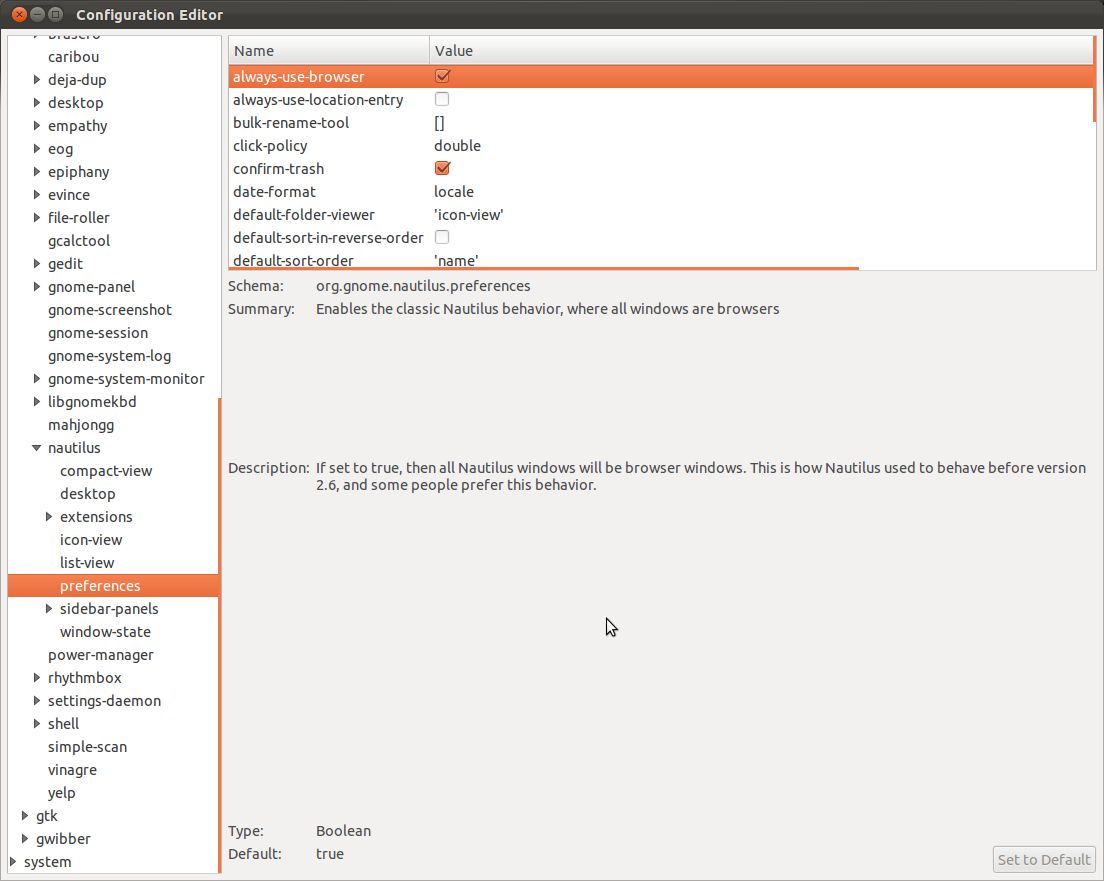Expand the system tree node
Viewport: 1104px width, 881px height.
click(x=13, y=862)
